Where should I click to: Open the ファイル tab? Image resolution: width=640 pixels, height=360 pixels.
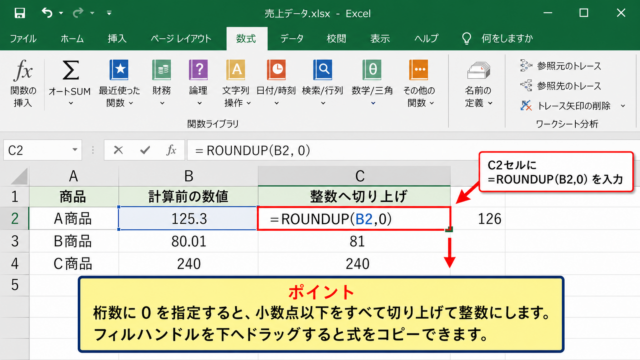[x=23, y=38]
